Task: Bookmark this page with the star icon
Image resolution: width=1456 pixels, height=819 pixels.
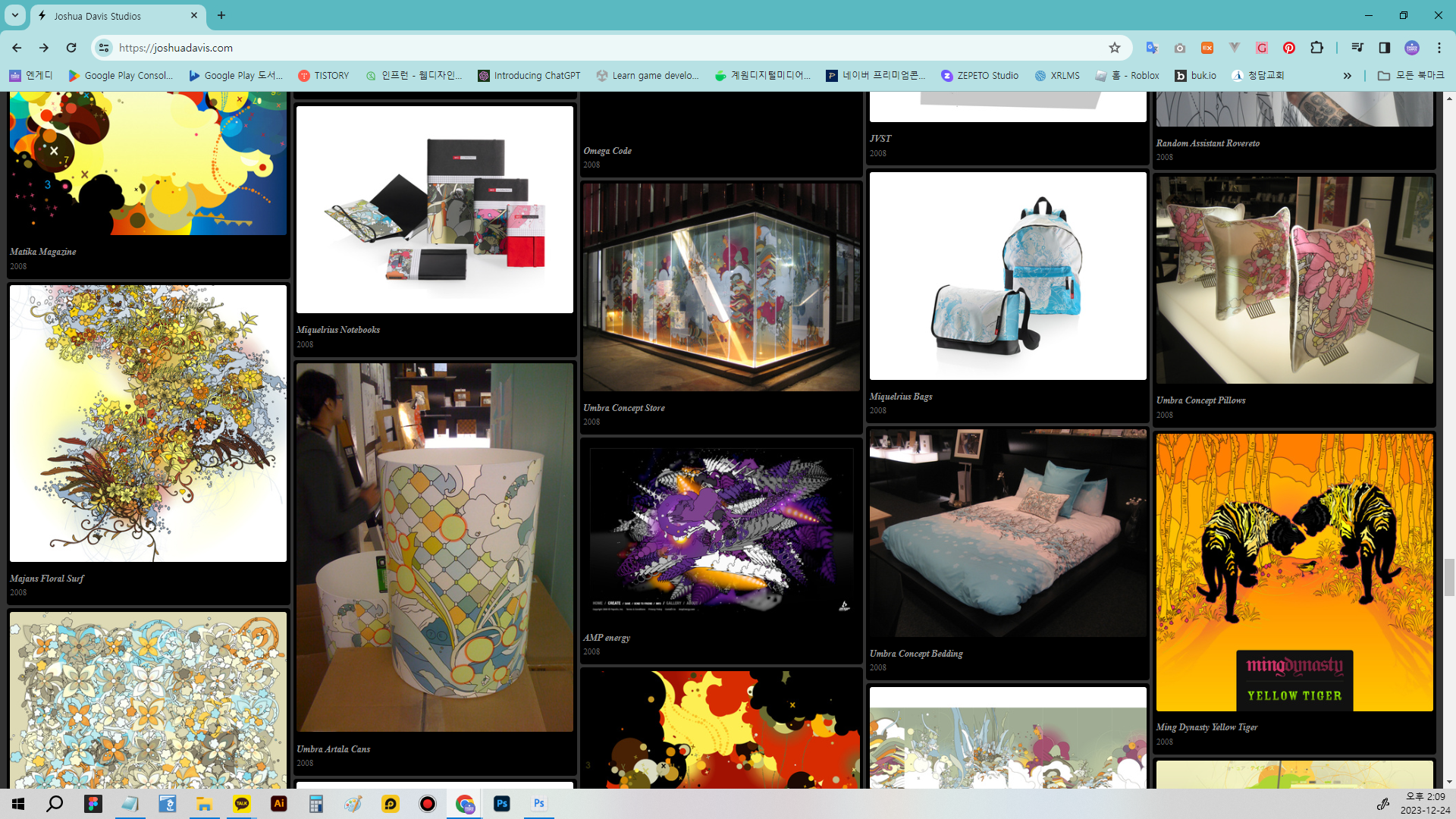Action: [x=1114, y=48]
